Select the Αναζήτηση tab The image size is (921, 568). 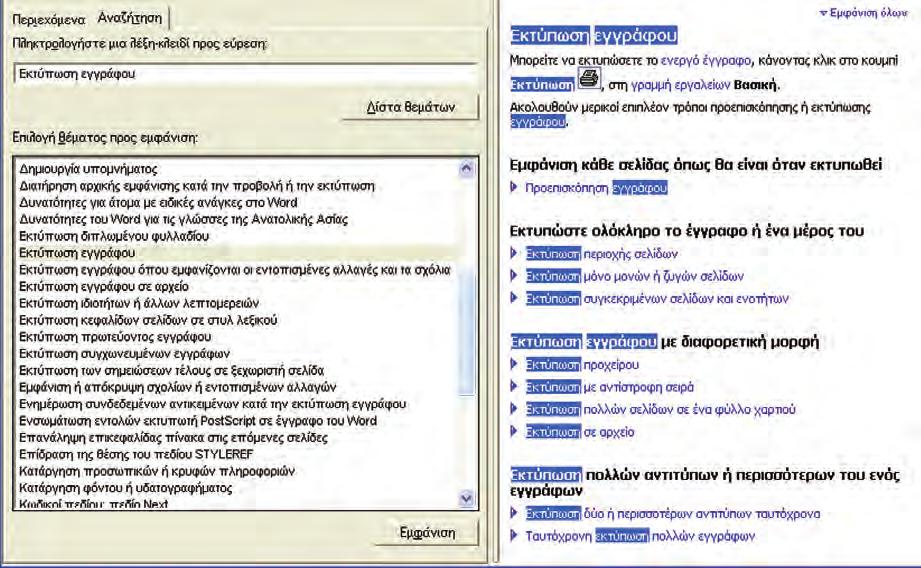point(130,18)
